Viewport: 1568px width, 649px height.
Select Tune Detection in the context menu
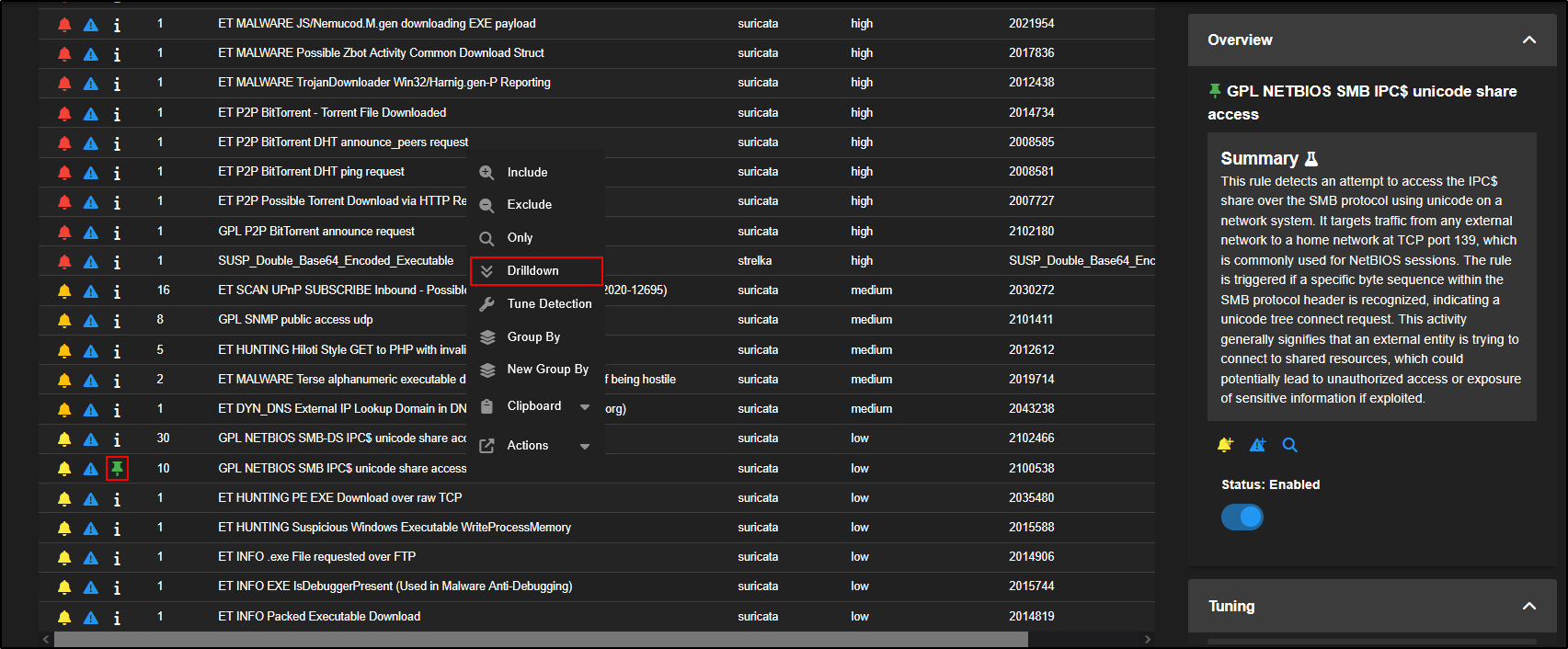click(549, 304)
